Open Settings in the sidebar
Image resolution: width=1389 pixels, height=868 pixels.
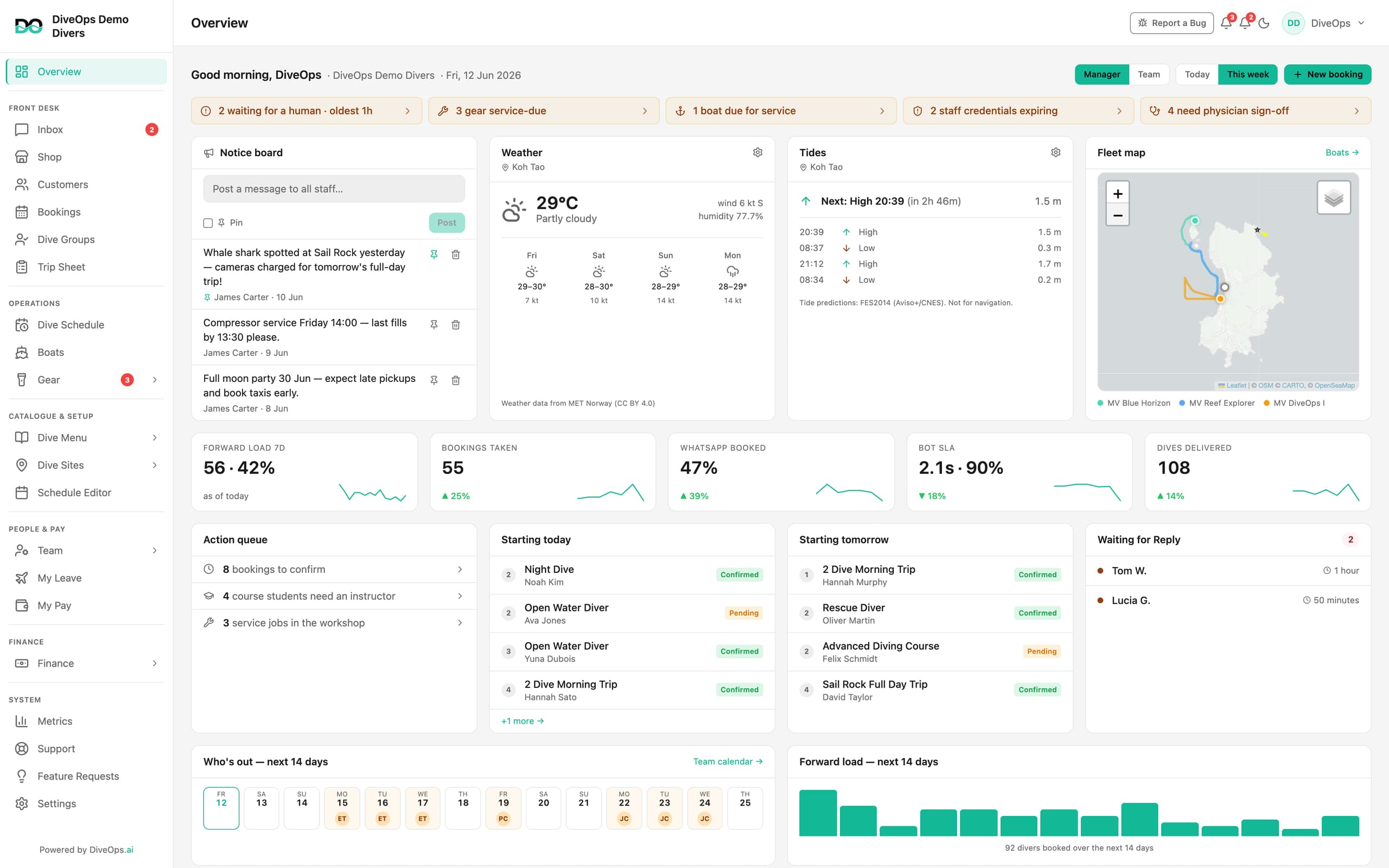click(x=86, y=803)
